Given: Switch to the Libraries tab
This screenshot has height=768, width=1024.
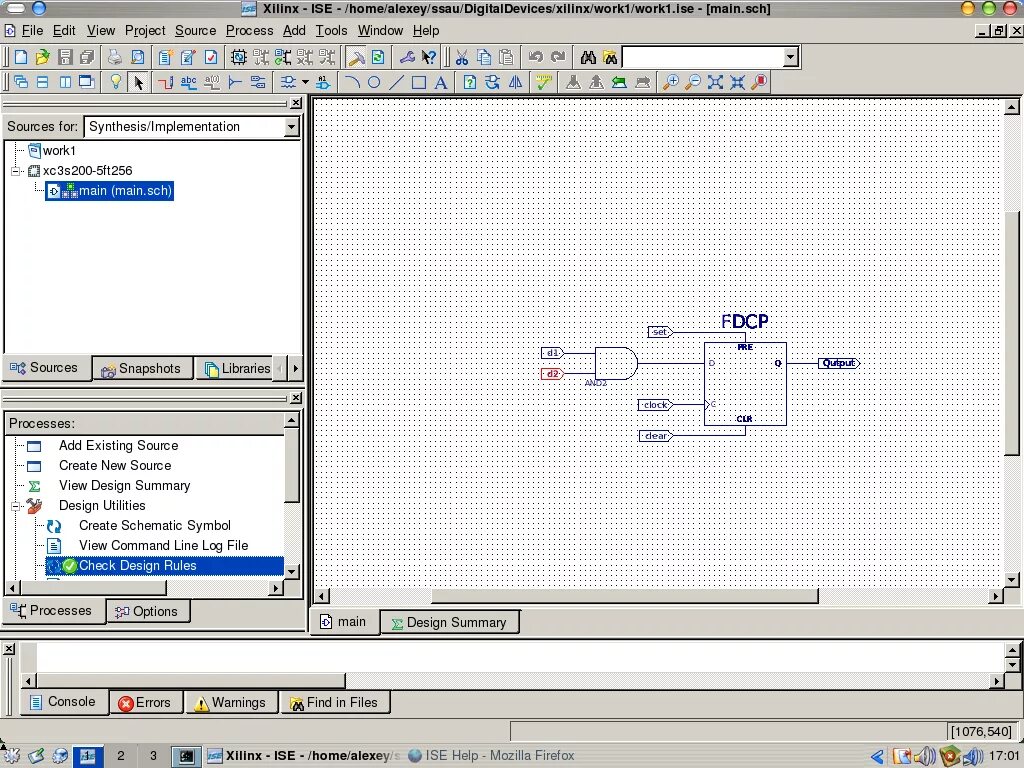Looking at the screenshot, I should (238, 368).
